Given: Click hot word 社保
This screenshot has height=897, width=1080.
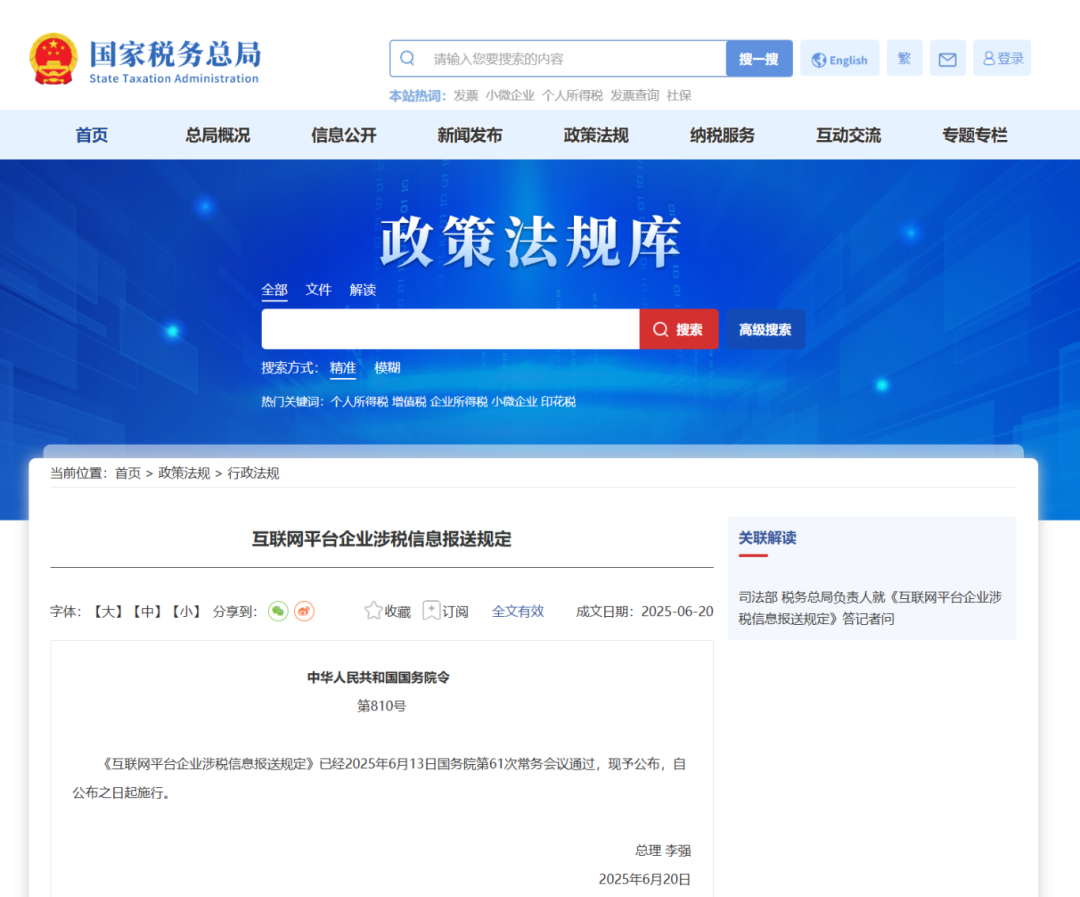Looking at the screenshot, I should pos(678,95).
